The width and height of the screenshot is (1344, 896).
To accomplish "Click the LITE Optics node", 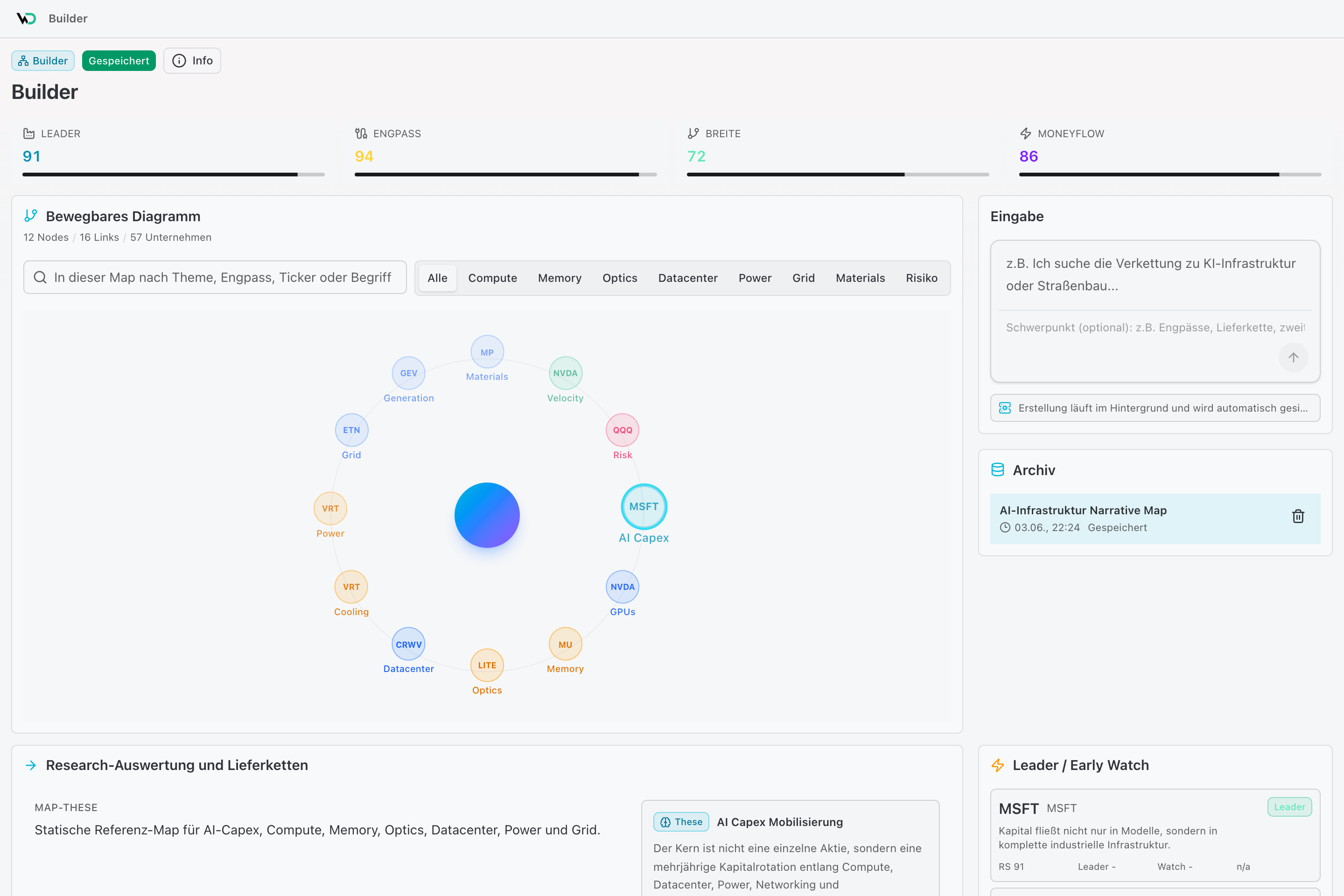I will [487, 665].
